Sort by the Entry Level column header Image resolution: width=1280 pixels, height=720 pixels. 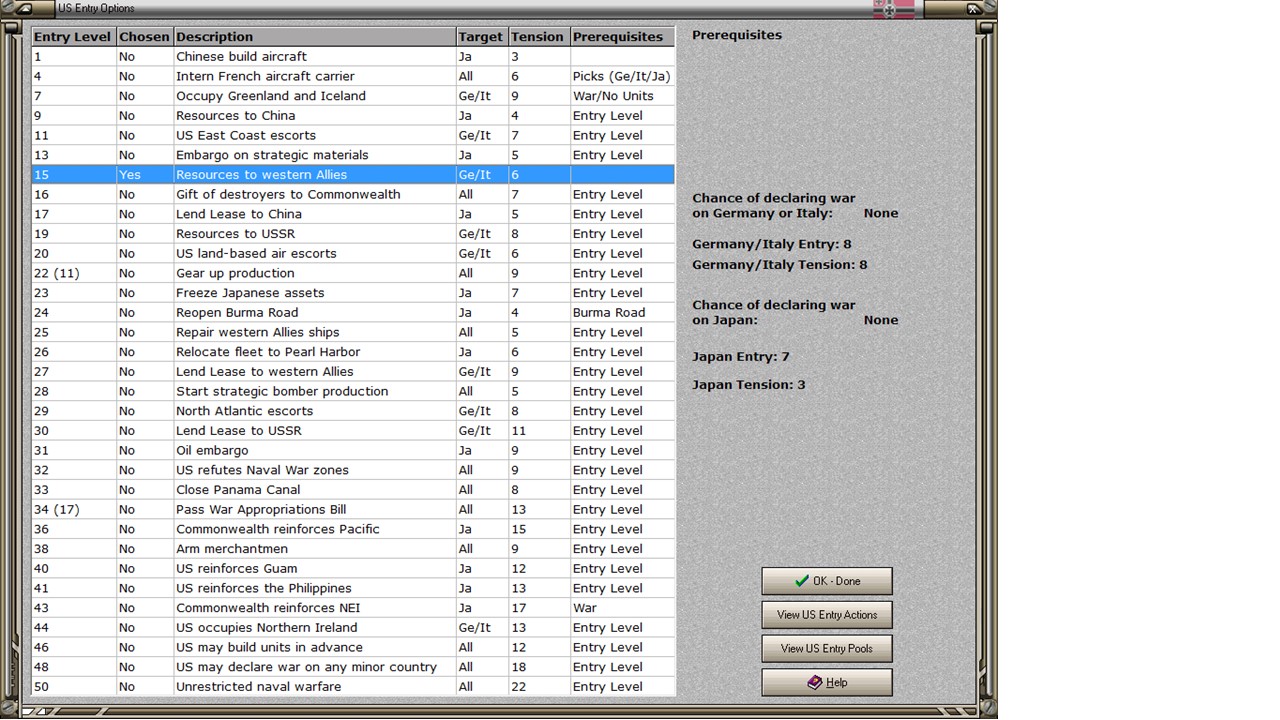click(73, 37)
